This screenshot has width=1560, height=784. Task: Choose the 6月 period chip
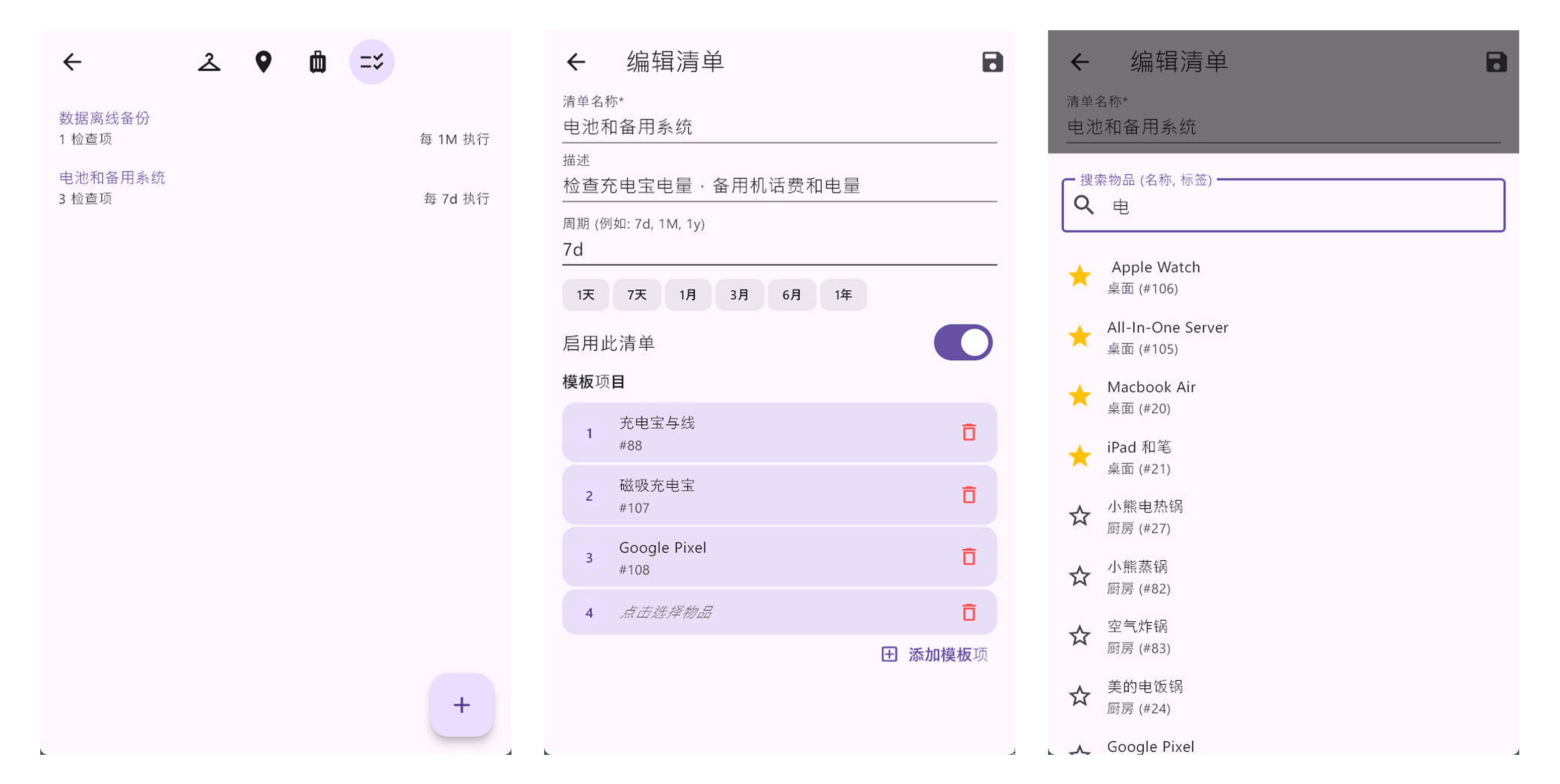pos(792,295)
